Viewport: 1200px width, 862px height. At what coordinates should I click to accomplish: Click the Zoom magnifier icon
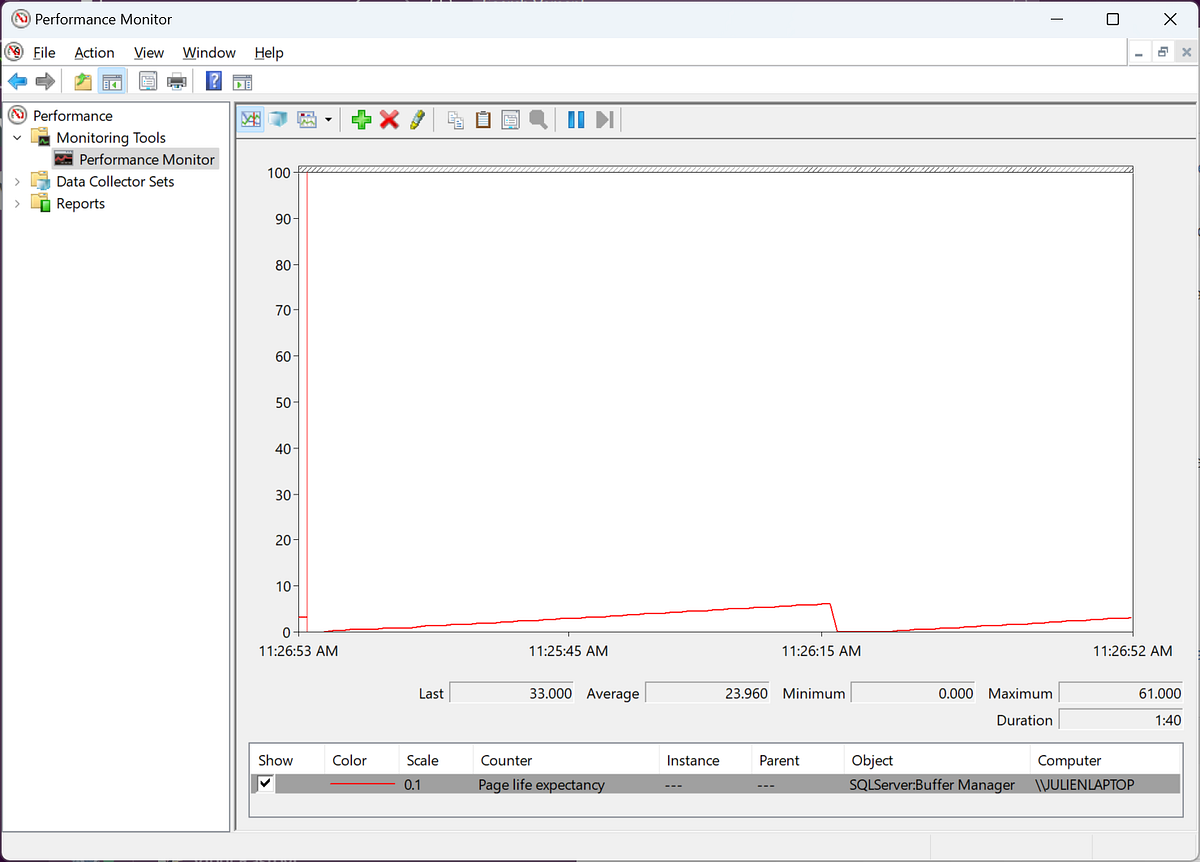click(538, 119)
